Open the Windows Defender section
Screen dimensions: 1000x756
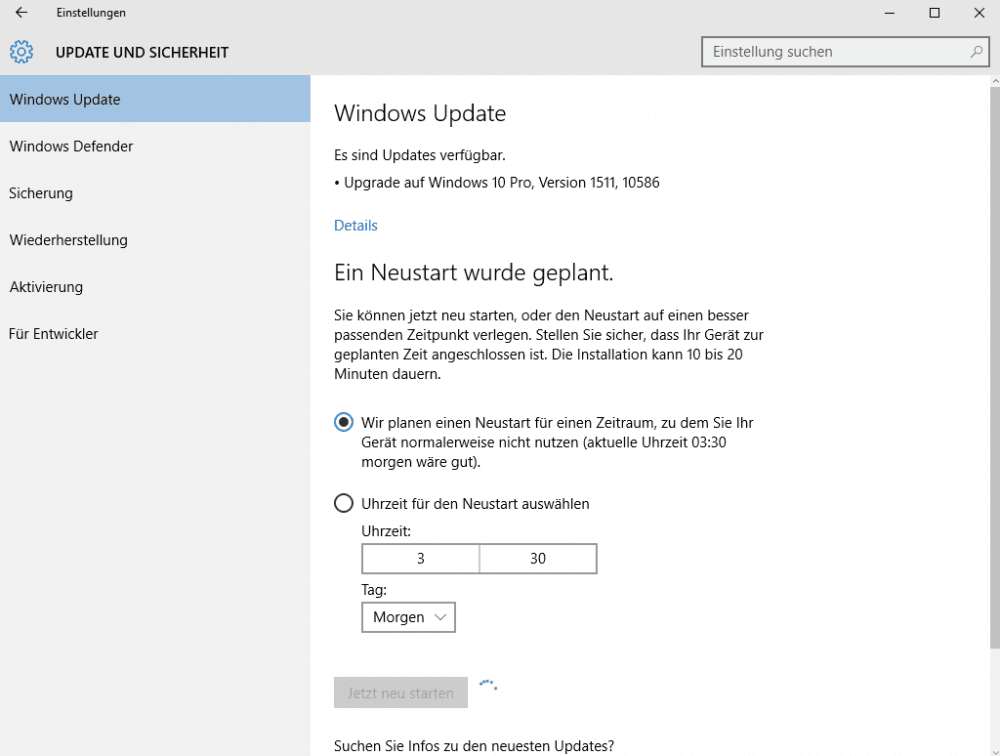click(x=155, y=146)
